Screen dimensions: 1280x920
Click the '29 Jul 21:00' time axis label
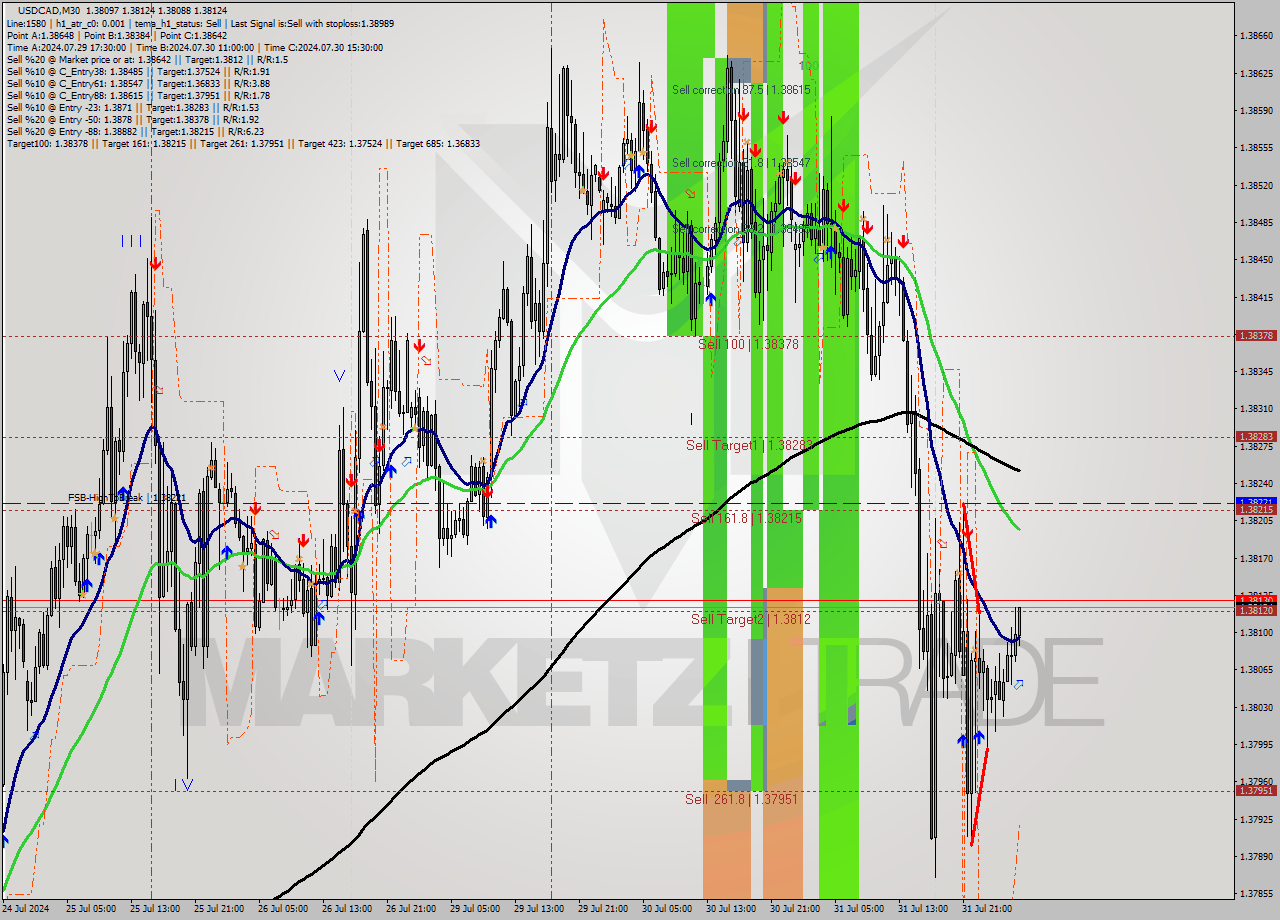pyautogui.click(x=602, y=909)
